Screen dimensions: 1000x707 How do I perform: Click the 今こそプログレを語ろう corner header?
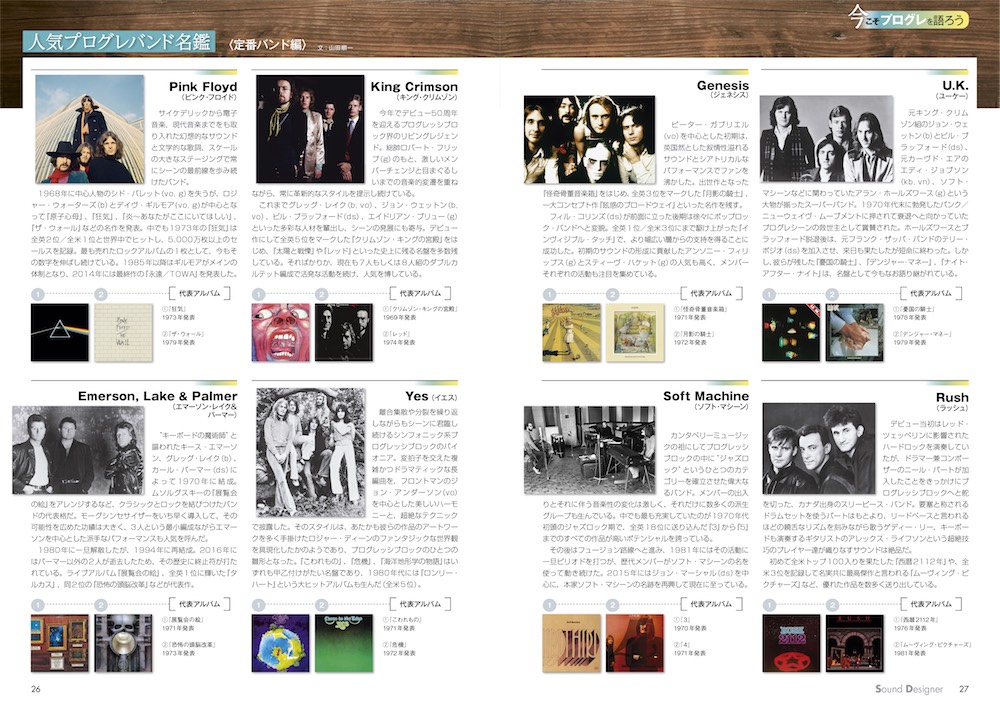pyautogui.click(x=908, y=18)
